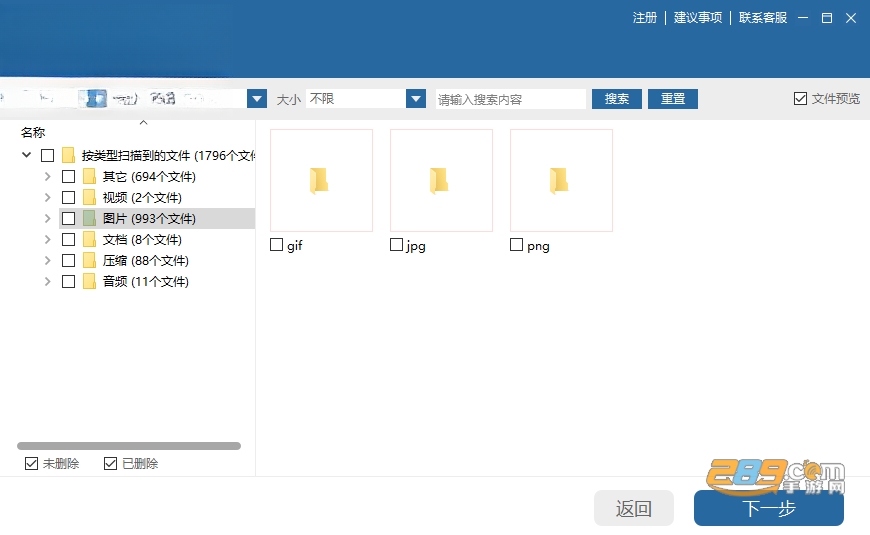The image size is (870, 535).
Task: Open the 联系客服 link
Action: click(x=763, y=18)
